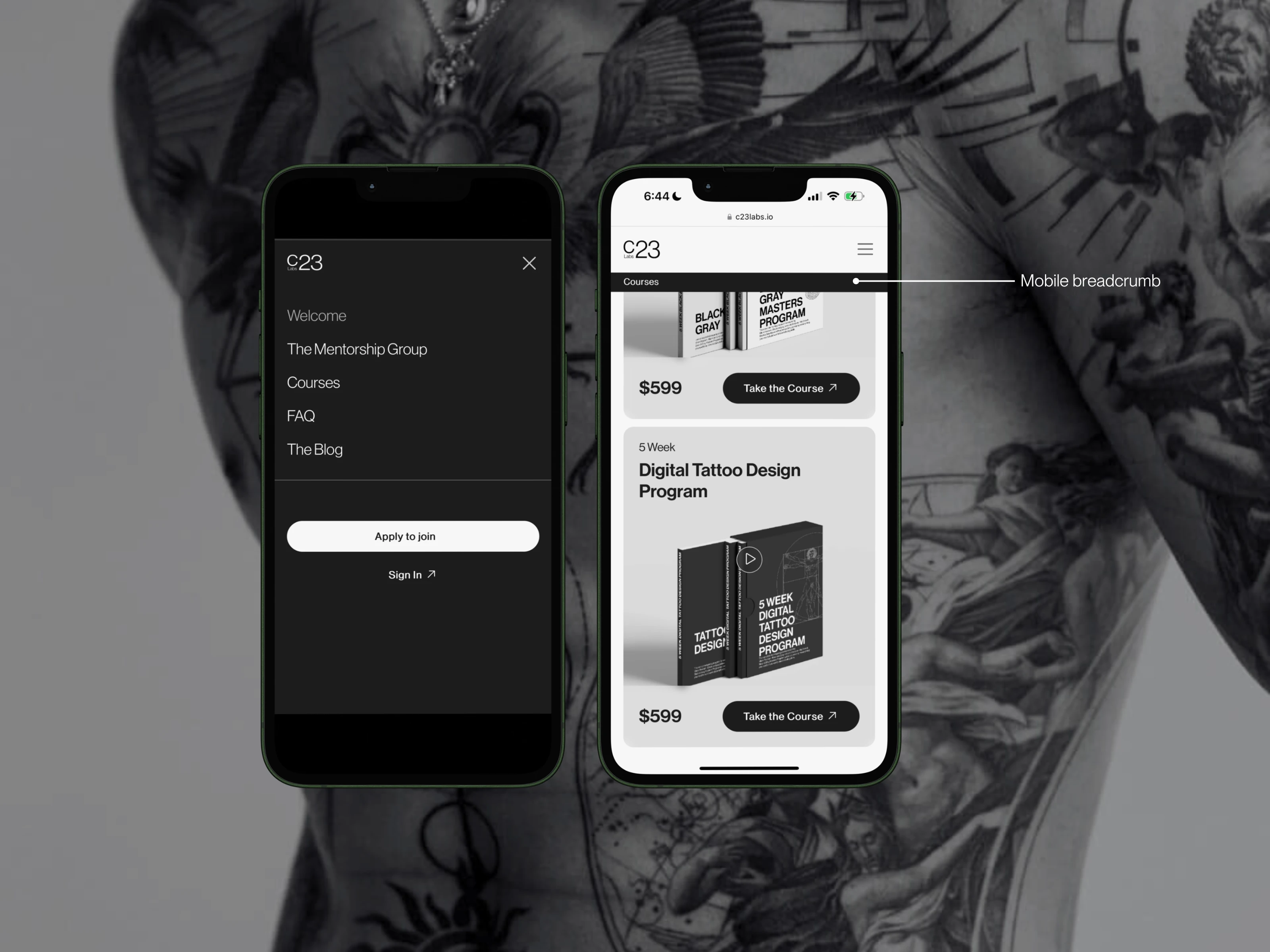Select The Blog navigation menu item
Viewport: 1270px width, 952px height.
pos(314,448)
